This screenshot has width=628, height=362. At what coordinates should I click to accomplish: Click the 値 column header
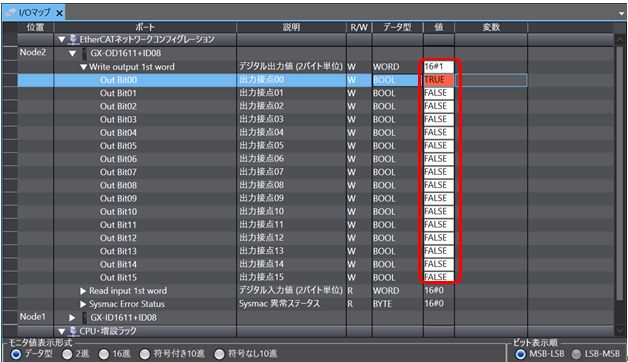tap(439, 27)
